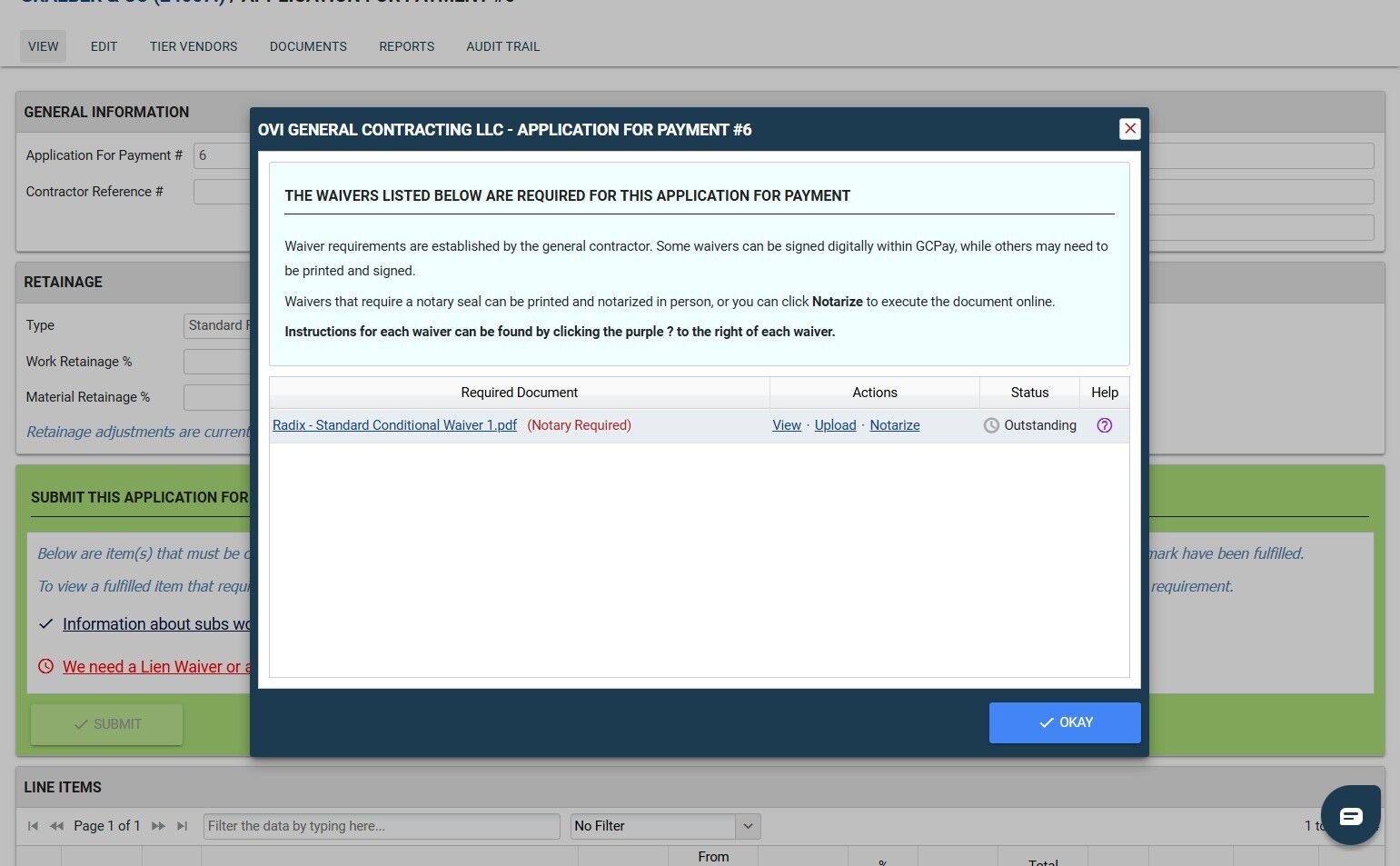Image resolution: width=1400 pixels, height=866 pixels.
Task: Click the (Notary Required) label
Action: coord(579,425)
